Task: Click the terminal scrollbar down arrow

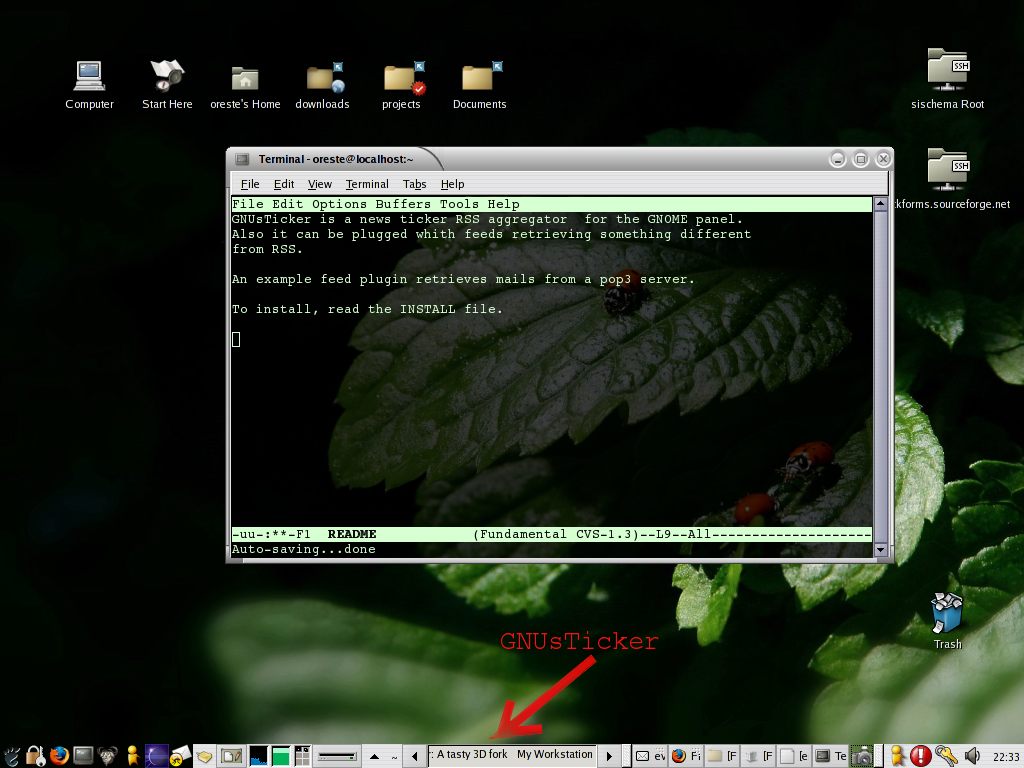Action: click(x=881, y=549)
